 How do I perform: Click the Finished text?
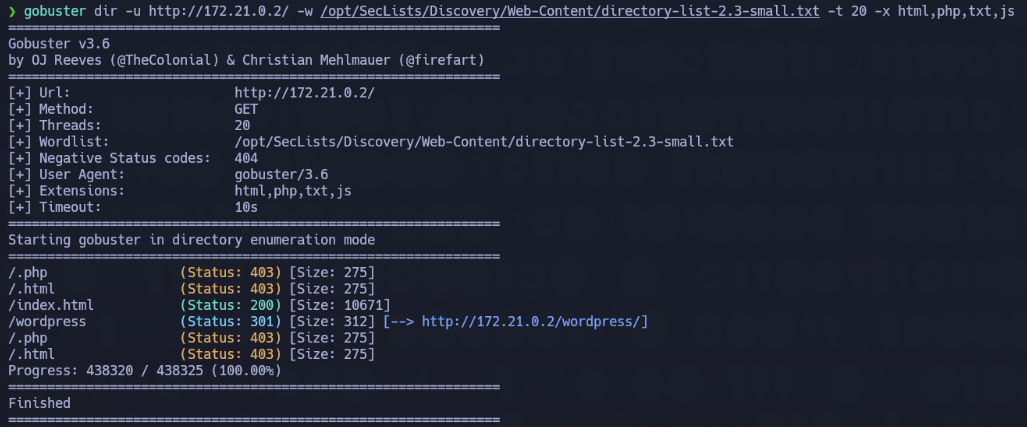click(x=39, y=403)
